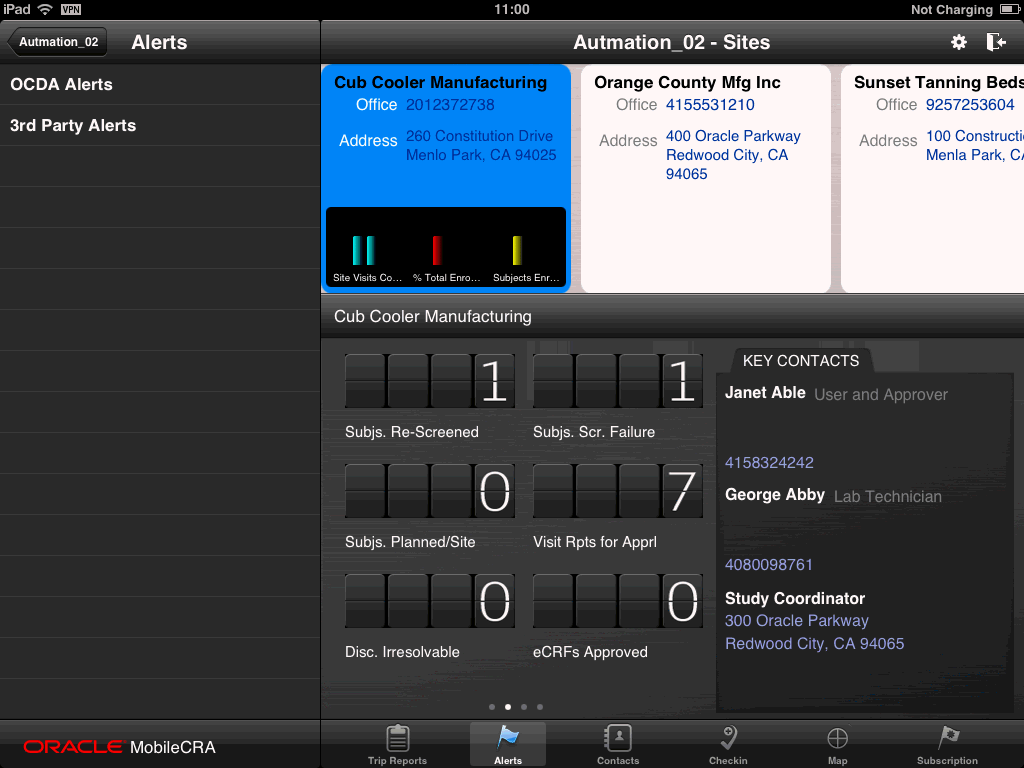Open the settings gear icon

point(958,42)
